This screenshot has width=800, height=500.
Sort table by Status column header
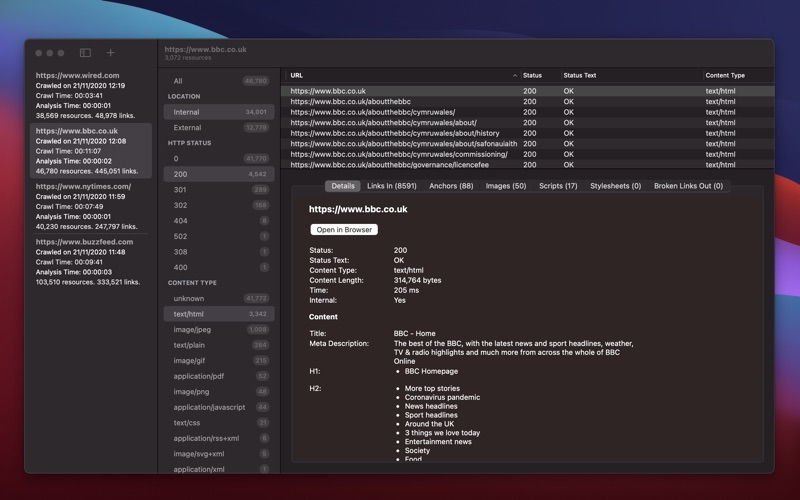533,75
